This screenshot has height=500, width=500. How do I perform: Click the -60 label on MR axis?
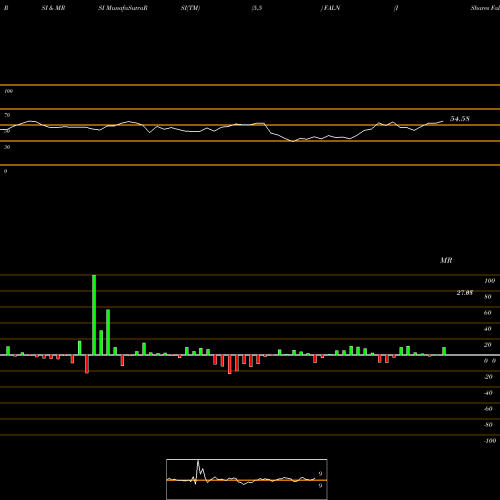coord(488,409)
